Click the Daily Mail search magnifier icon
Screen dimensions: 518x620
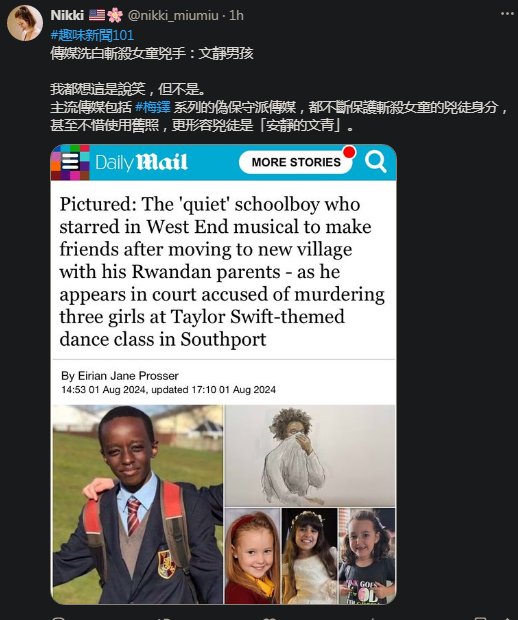click(375, 161)
